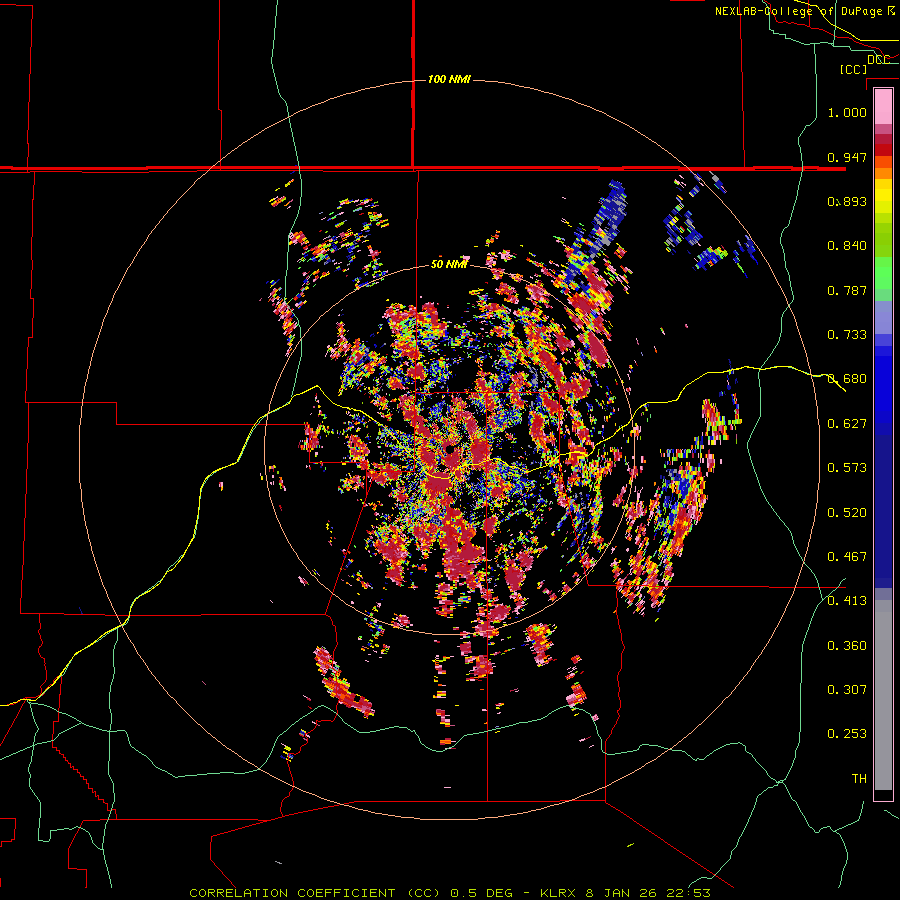The width and height of the screenshot is (900, 900).
Task: Click the 0.360 scale value
Action: (x=847, y=646)
